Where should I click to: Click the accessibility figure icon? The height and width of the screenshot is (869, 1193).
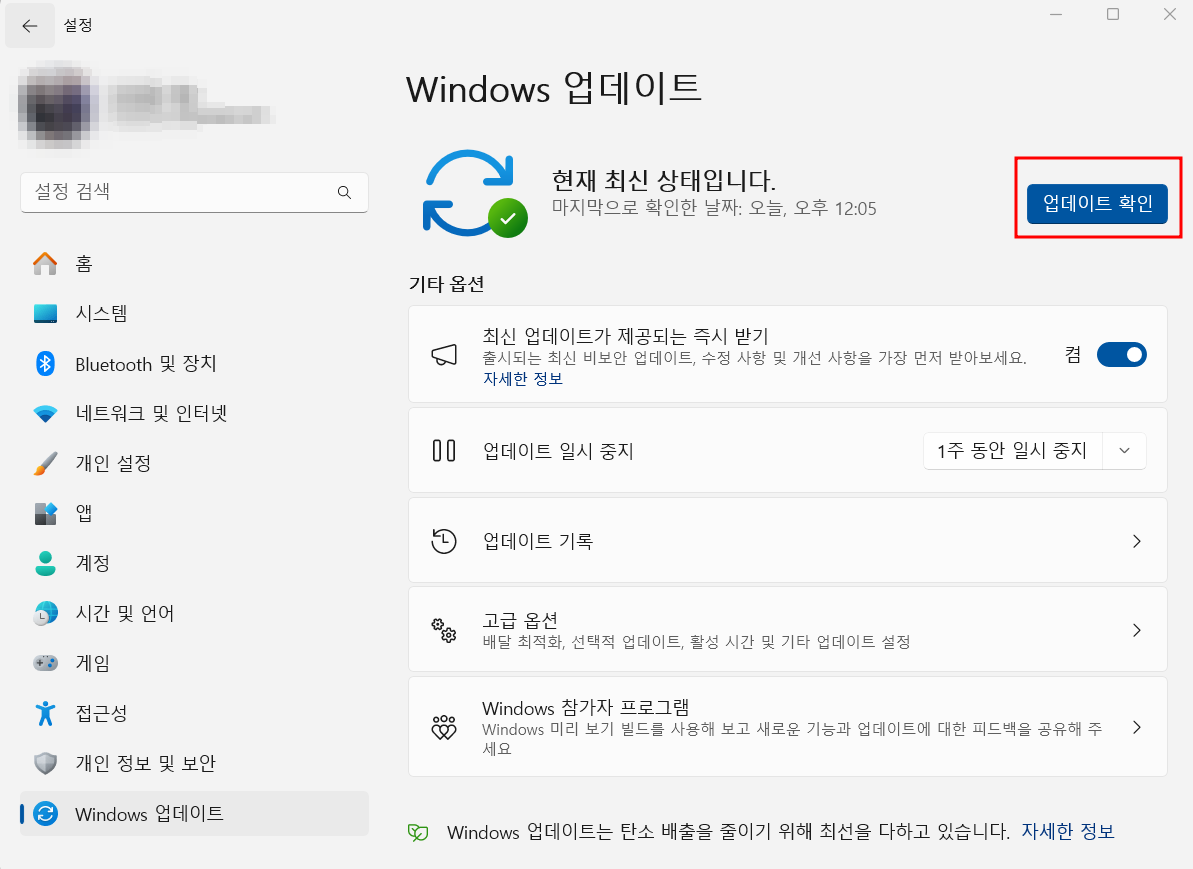tap(45, 713)
